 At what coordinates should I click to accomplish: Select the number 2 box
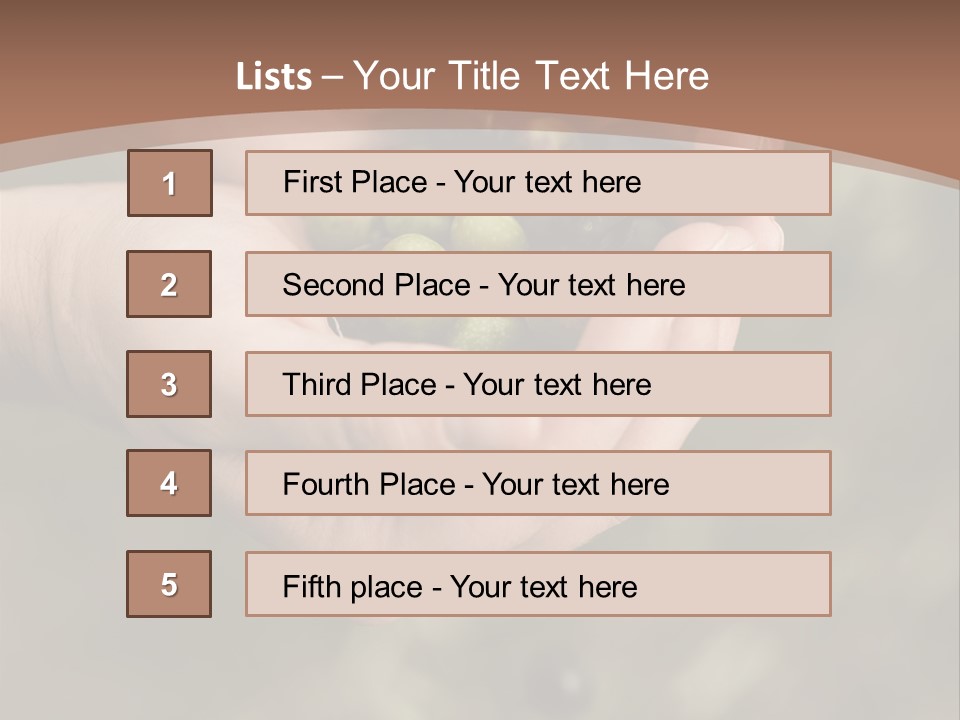[169, 284]
